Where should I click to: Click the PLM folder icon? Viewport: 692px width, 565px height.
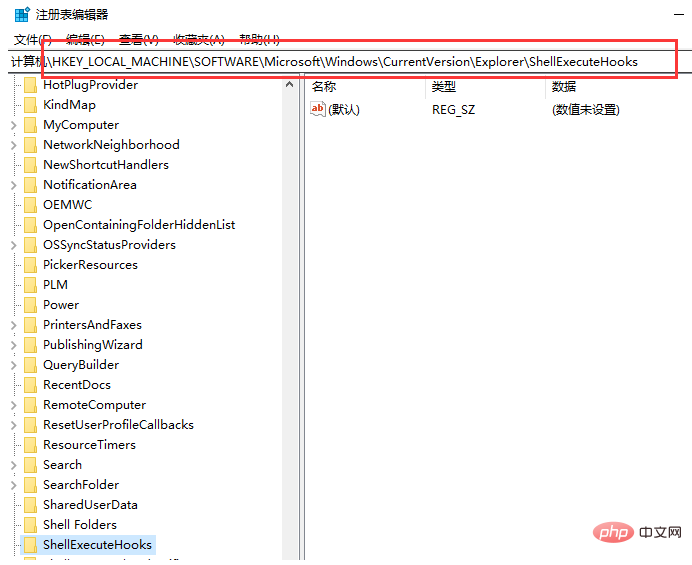click(x=30, y=285)
